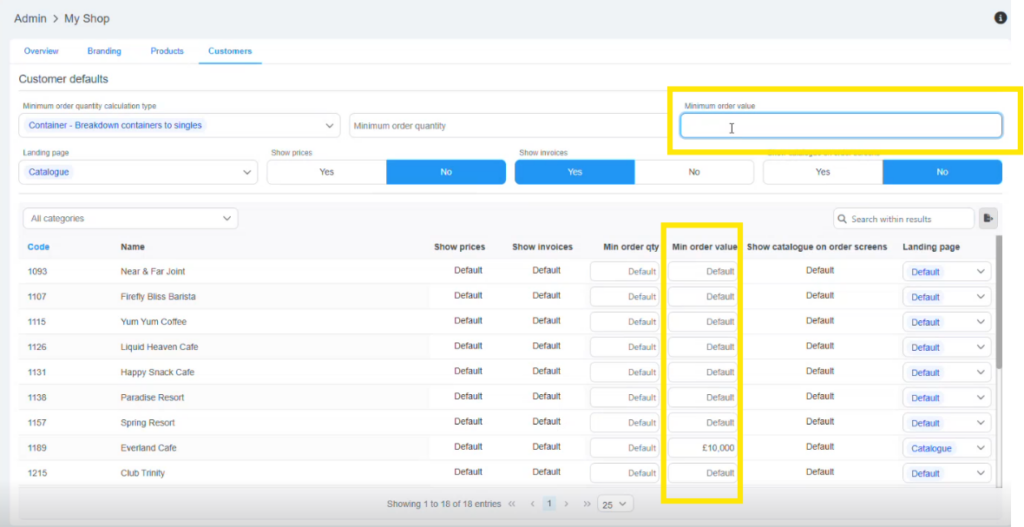1024x527 pixels.
Task: Open Landing page dropdown for Firefly Bliss Barista
Action: click(x=947, y=296)
